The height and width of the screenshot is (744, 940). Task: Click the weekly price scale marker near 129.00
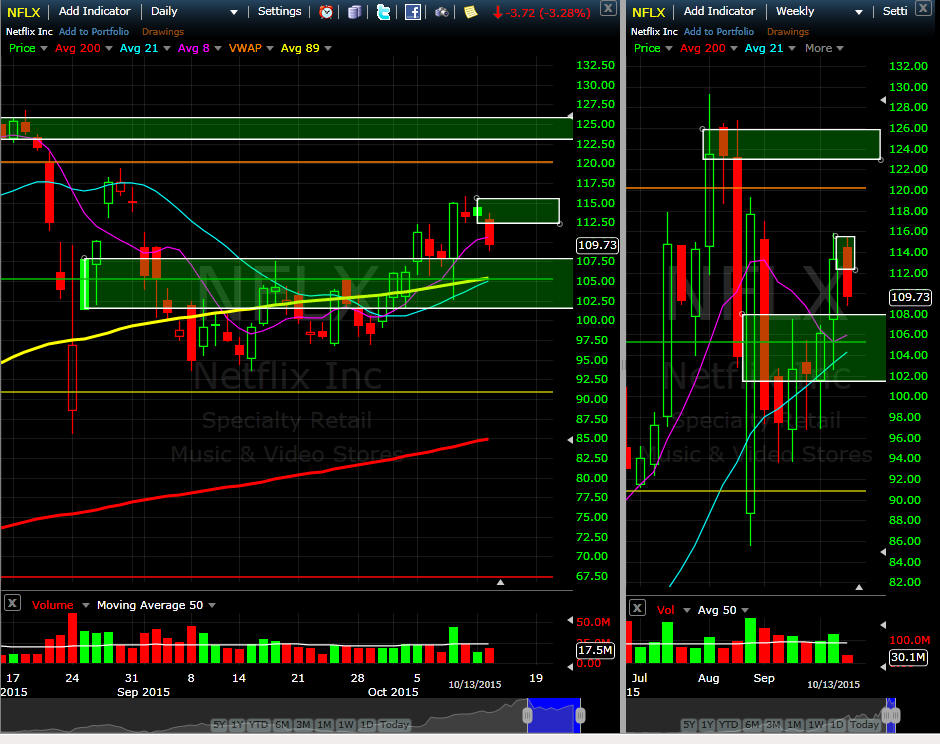(883, 100)
